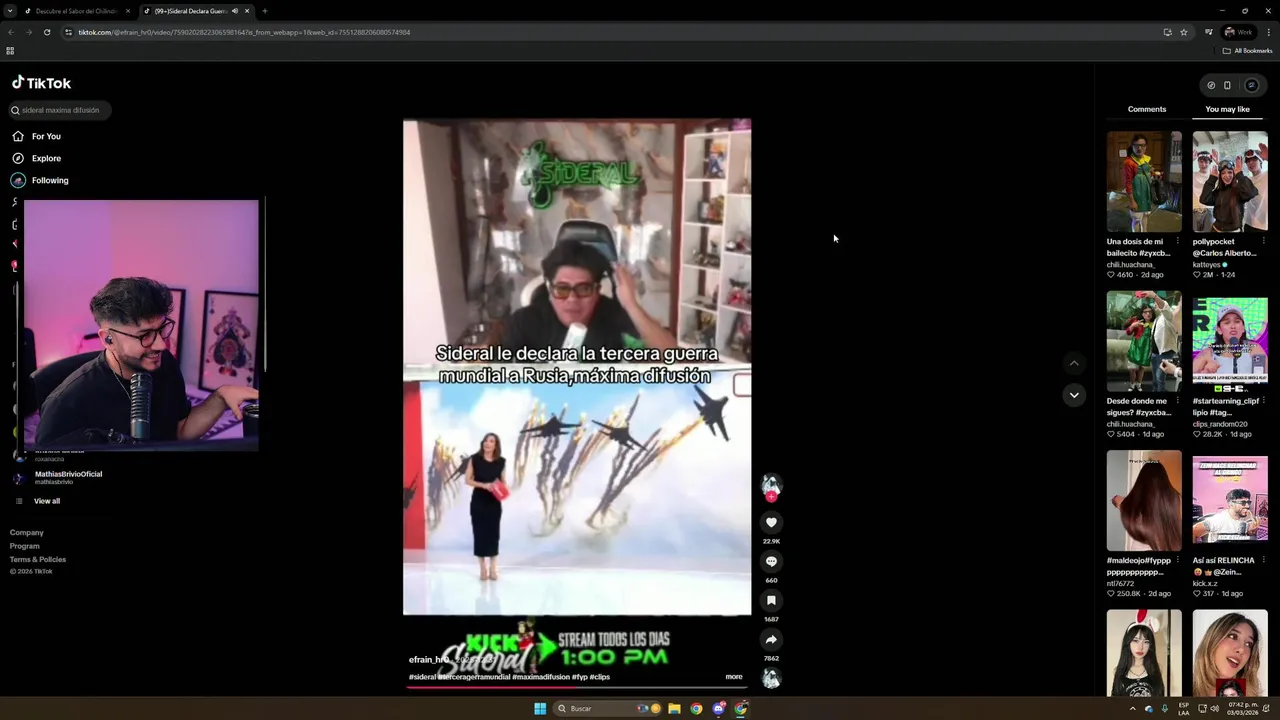Open the For You feed

coord(37,136)
